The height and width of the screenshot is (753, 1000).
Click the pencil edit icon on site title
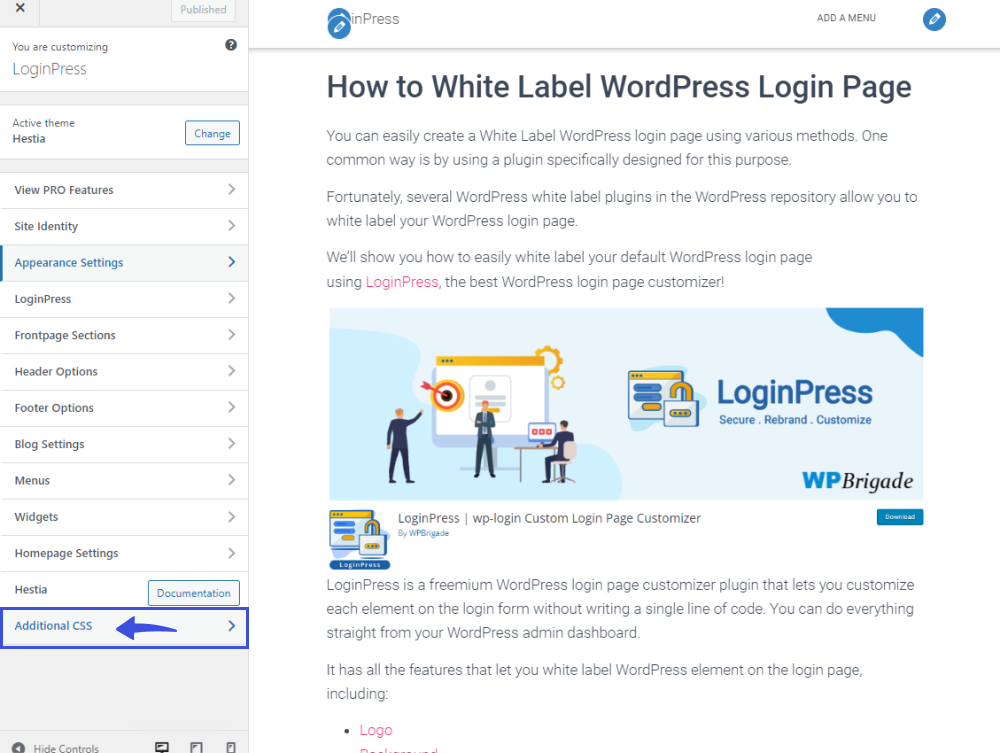339,26
